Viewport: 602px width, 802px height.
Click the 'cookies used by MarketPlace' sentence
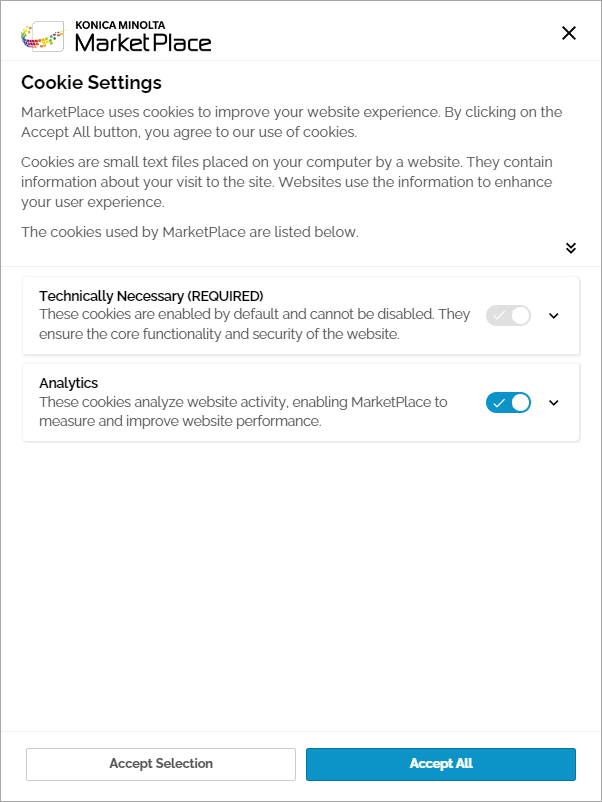click(x=190, y=232)
